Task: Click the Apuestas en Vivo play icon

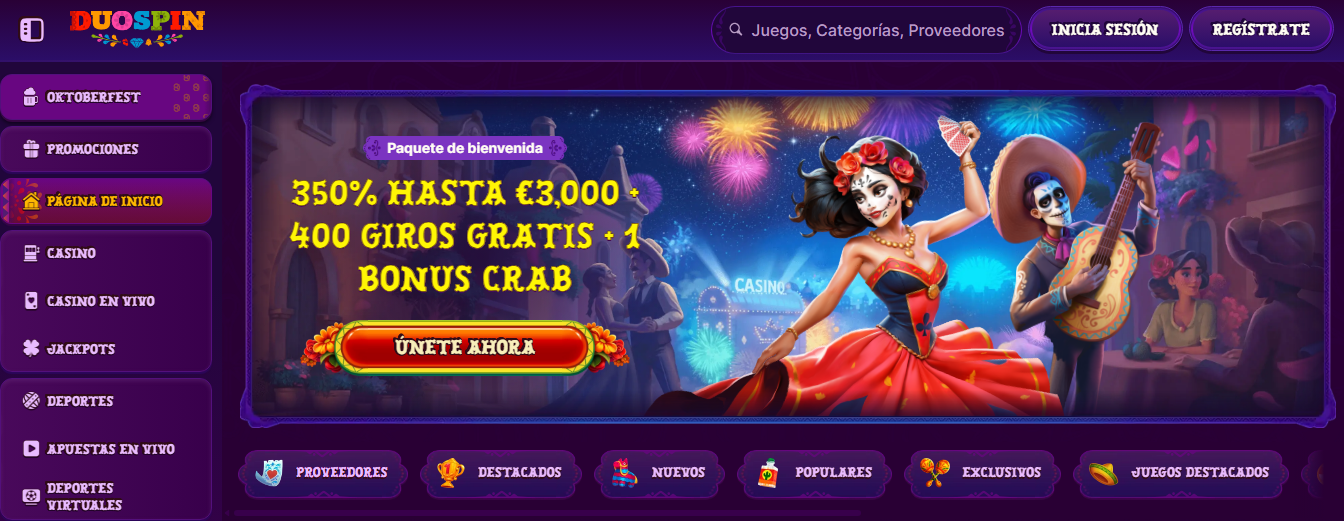Action: 30,449
